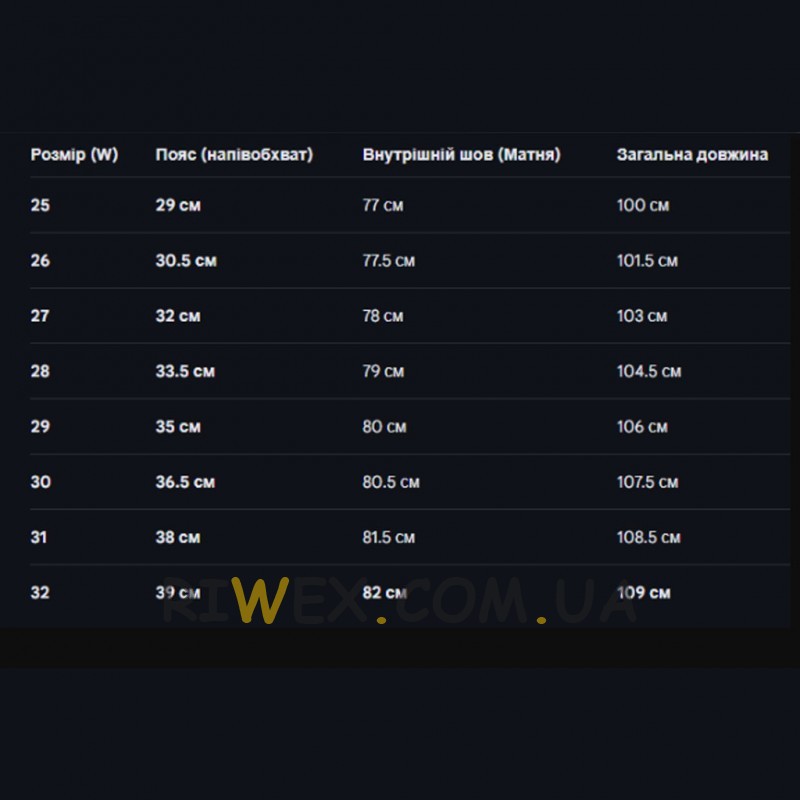
Task: Click the size 32 row label
Action: 40,592
